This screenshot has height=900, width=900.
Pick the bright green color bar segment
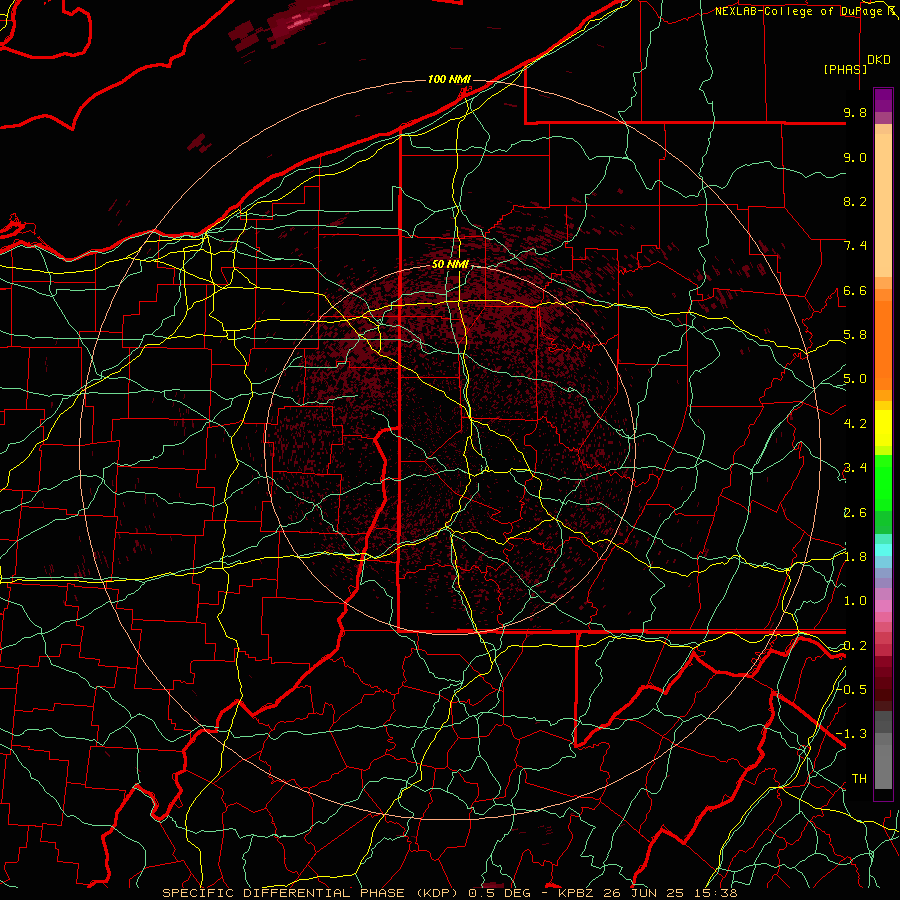(x=883, y=483)
